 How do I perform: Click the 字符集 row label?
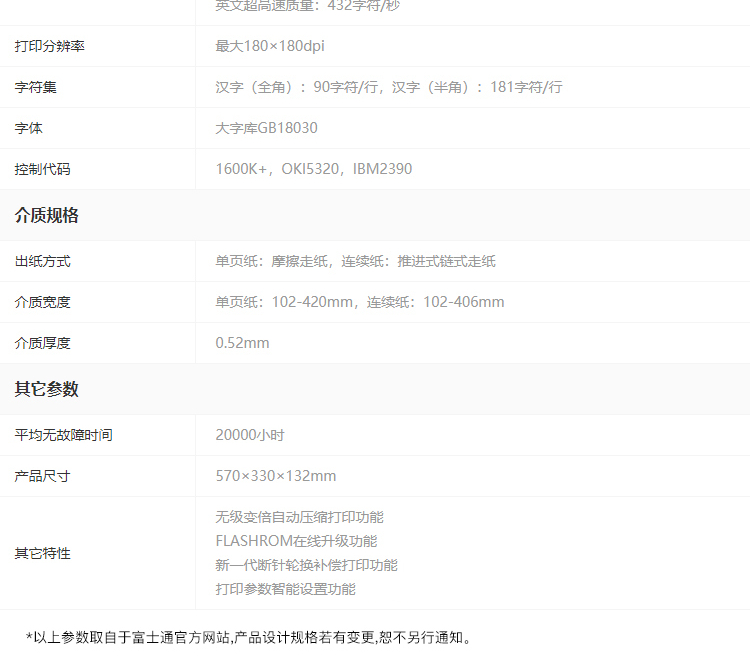(x=35, y=87)
